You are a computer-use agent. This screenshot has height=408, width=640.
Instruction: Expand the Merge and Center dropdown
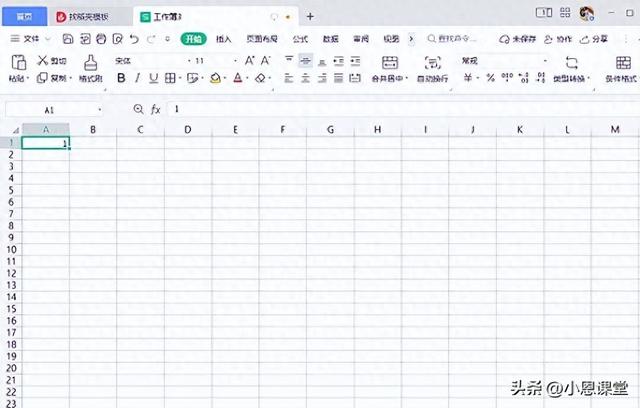(407, 78)
